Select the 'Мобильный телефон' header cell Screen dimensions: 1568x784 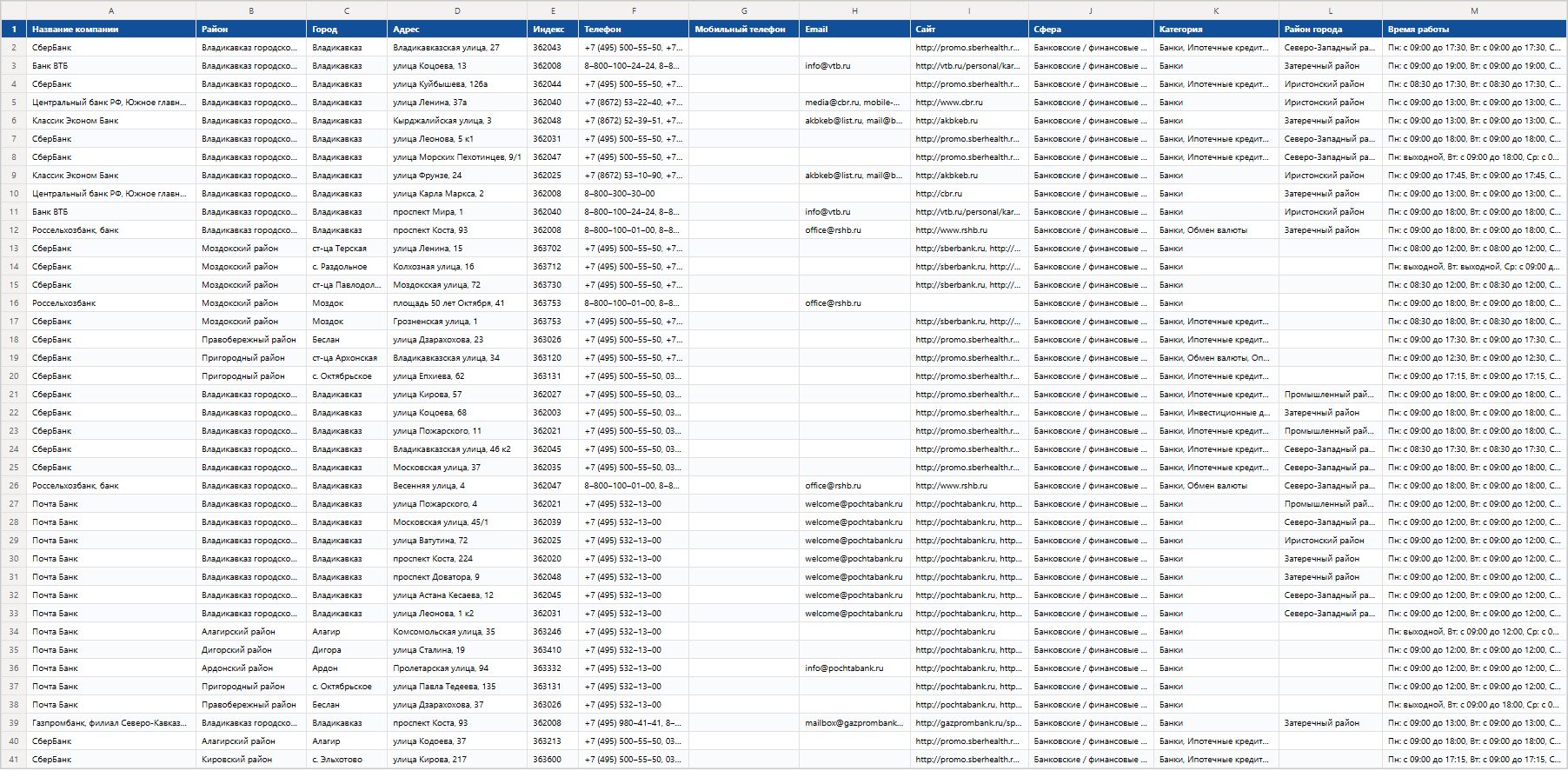[744, 30]
